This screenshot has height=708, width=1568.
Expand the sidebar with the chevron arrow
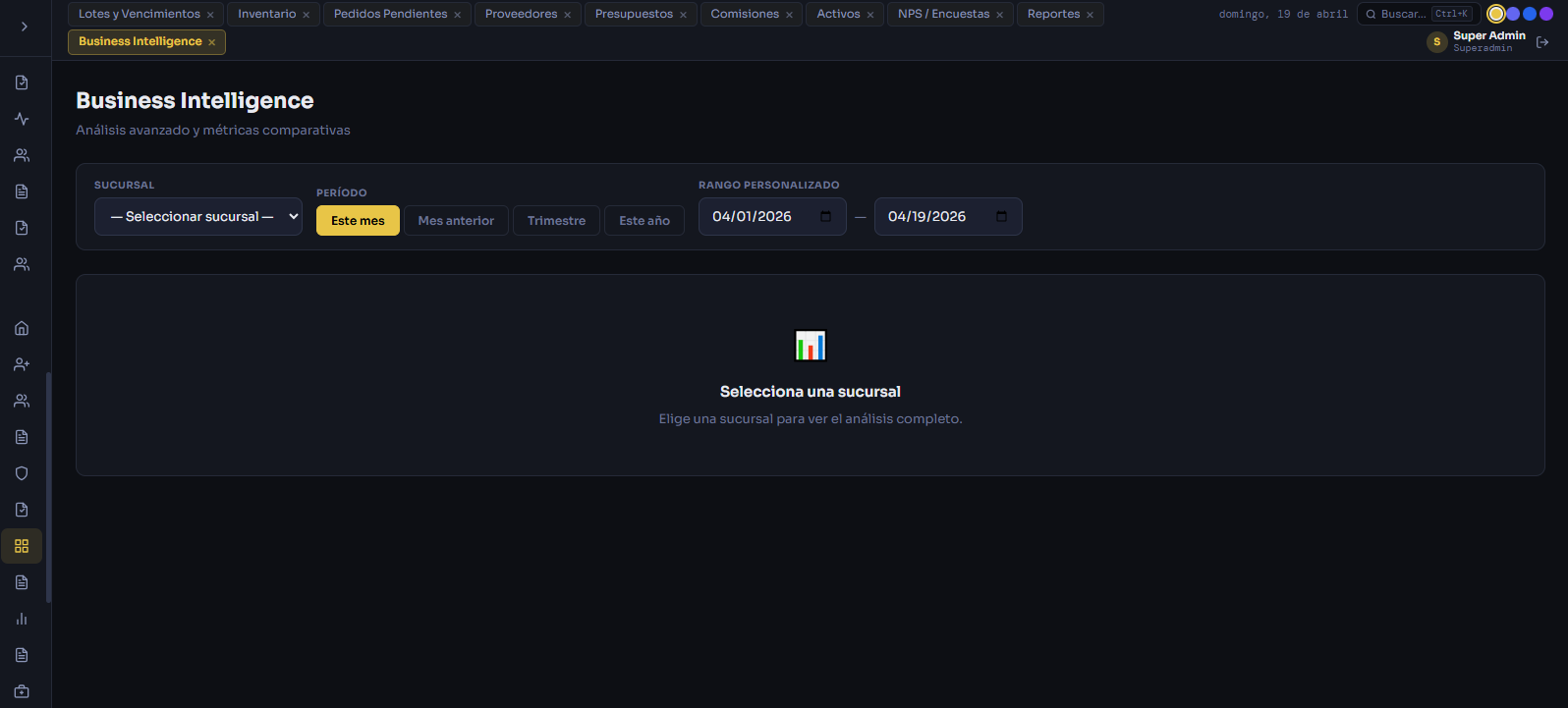[25, 27]
